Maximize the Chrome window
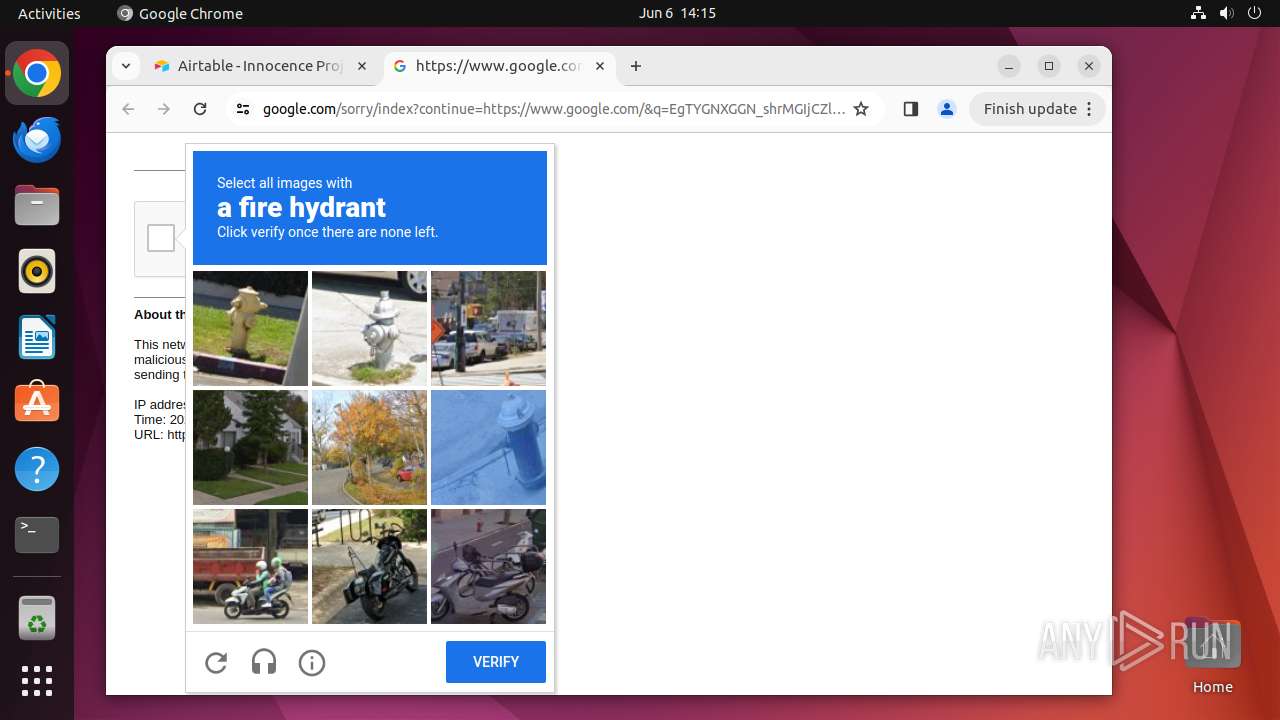 coord(1049,66)
